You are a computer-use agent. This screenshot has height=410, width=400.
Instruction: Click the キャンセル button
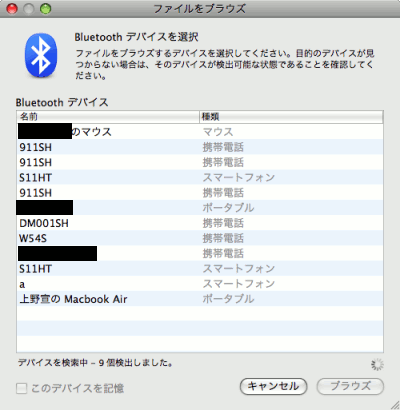(x=273, y=386)
